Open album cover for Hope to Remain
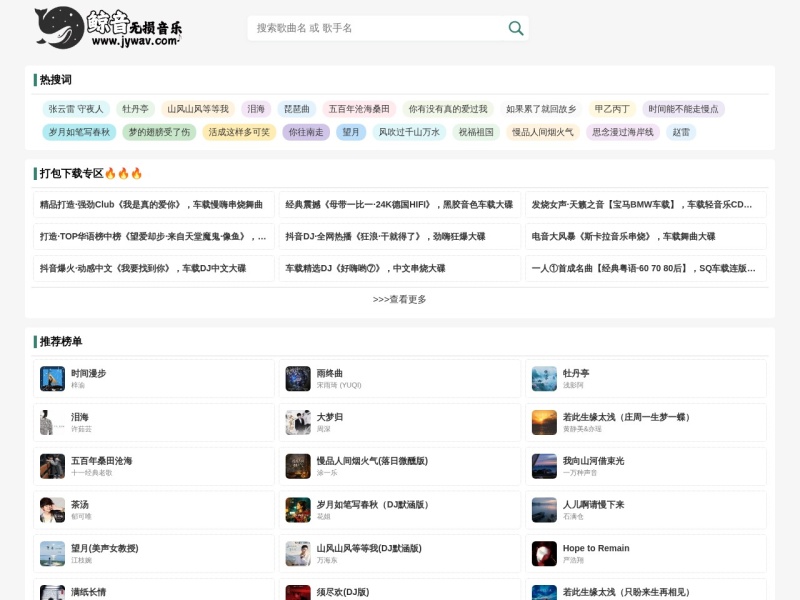This screenshot has width=800, height=600. (544, 554)
